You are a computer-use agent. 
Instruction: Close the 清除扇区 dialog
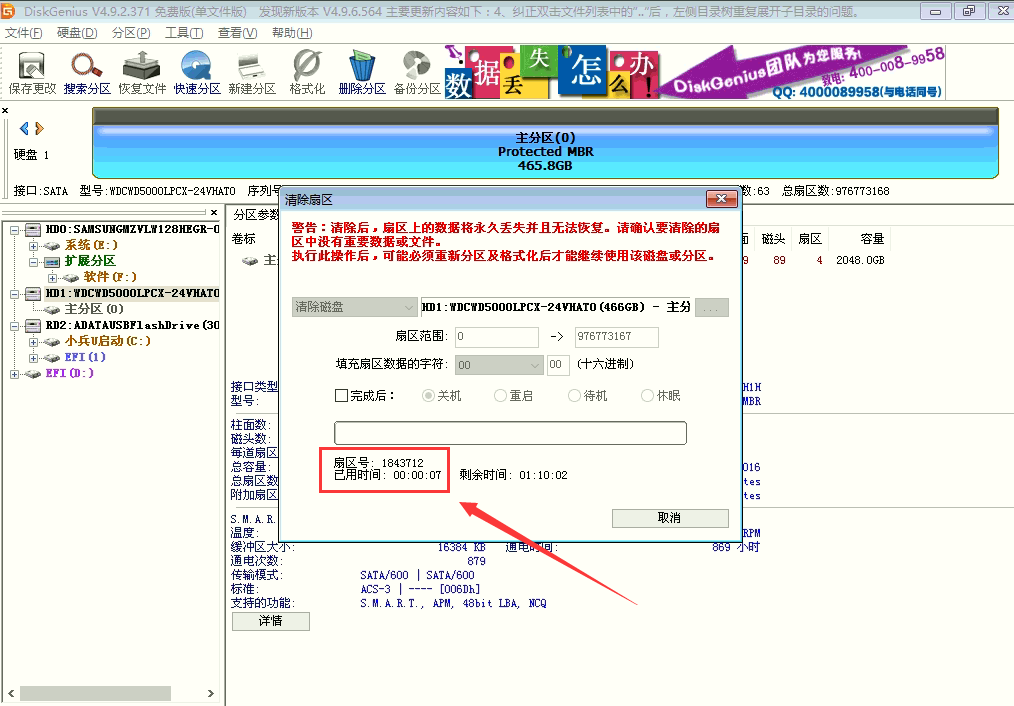(722, 198)
